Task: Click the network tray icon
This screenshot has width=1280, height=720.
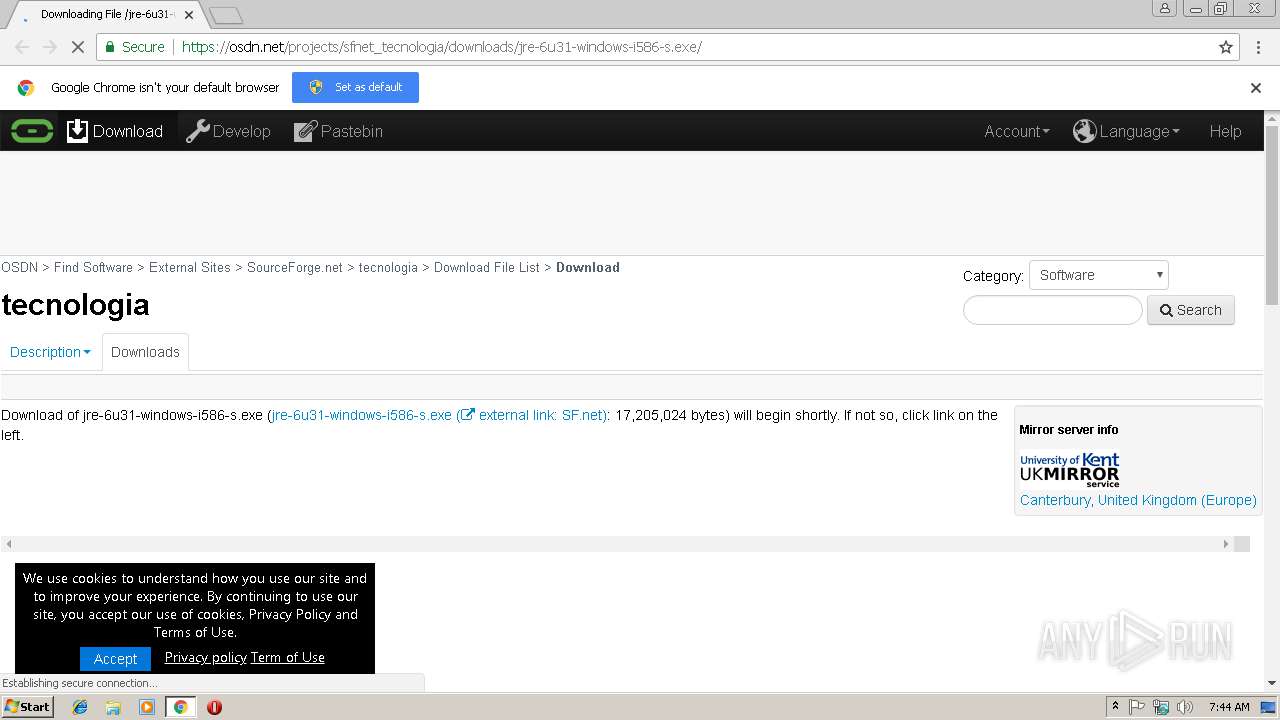Action: pos(1161,707)
